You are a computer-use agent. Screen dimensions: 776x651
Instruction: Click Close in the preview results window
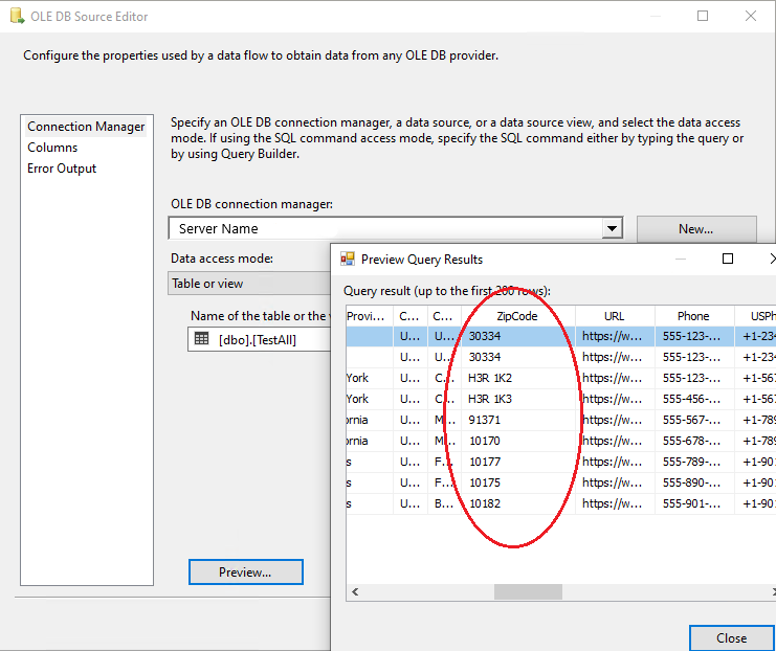pyautogui.click(x=731, y=638)
